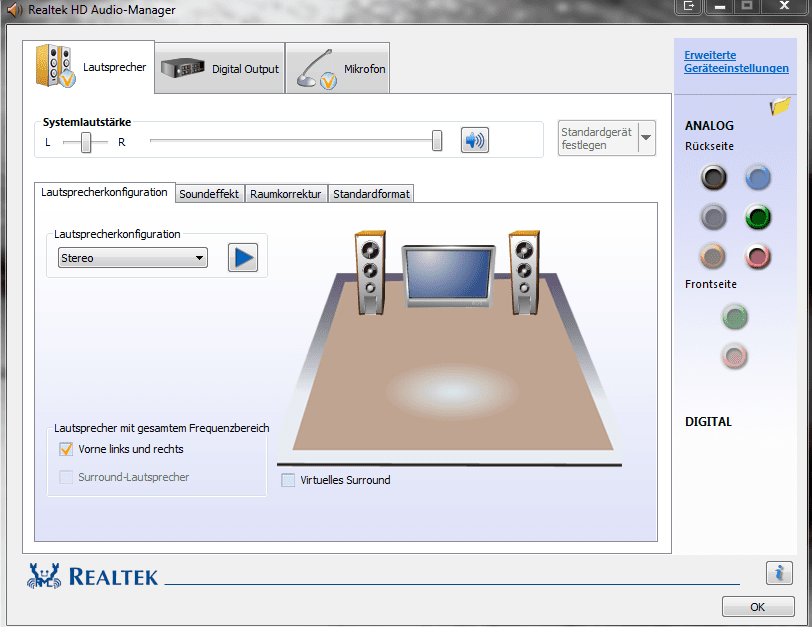
Task: Mute system volume with the speaker button
Action: click(474, 140)
